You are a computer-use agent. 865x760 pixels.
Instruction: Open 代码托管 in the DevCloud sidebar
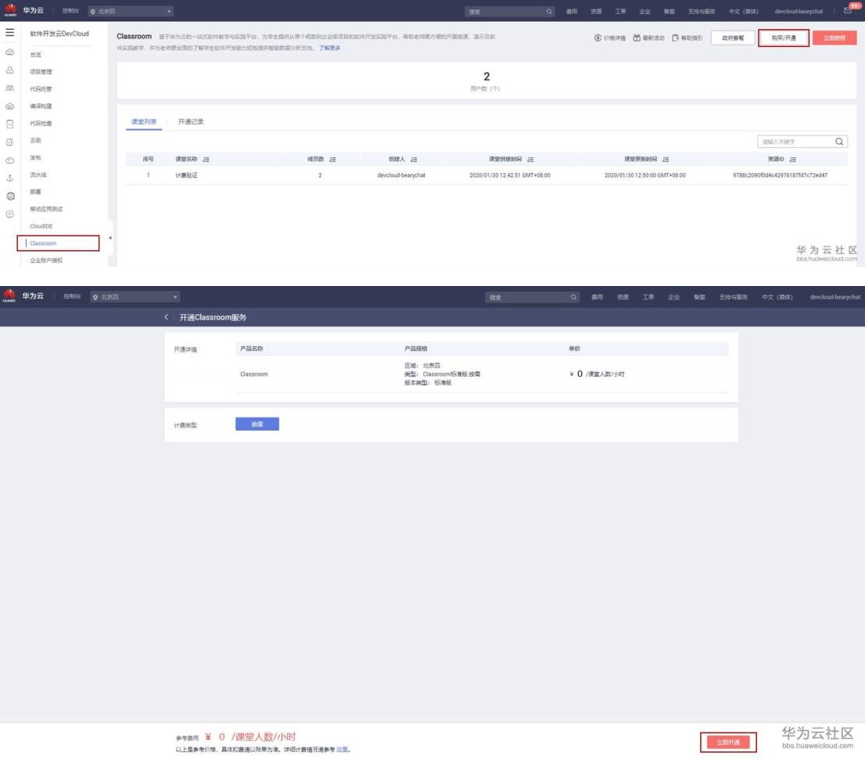pos(41,89)
